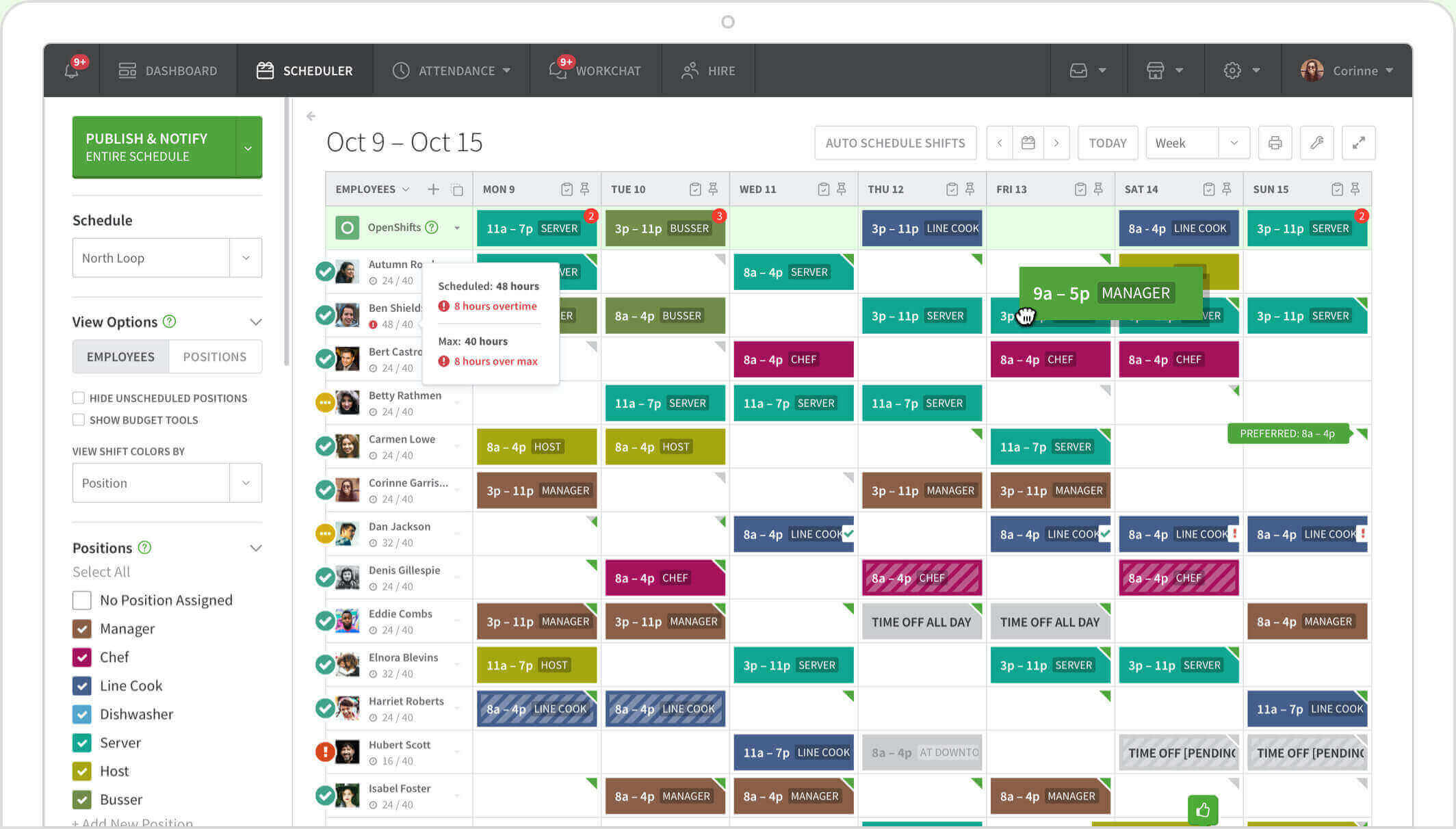The height and width of the screenshot is (829, 1456).
Task: Expand the View Options section
Action: 258,322
